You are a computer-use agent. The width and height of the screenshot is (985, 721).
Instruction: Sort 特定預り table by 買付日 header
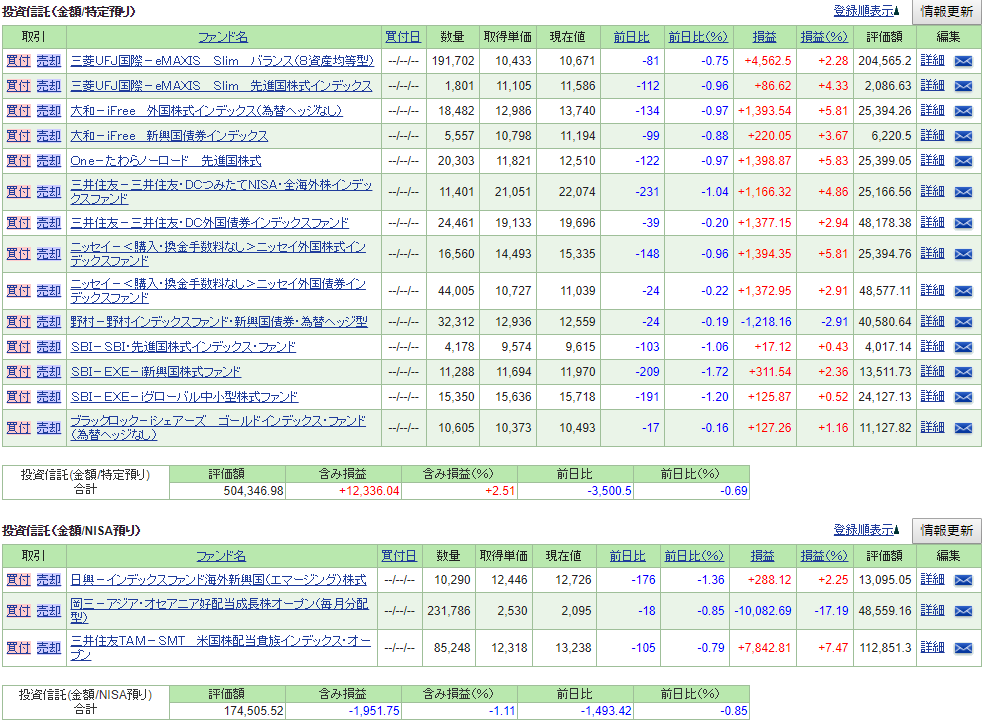tap(403, 37)
